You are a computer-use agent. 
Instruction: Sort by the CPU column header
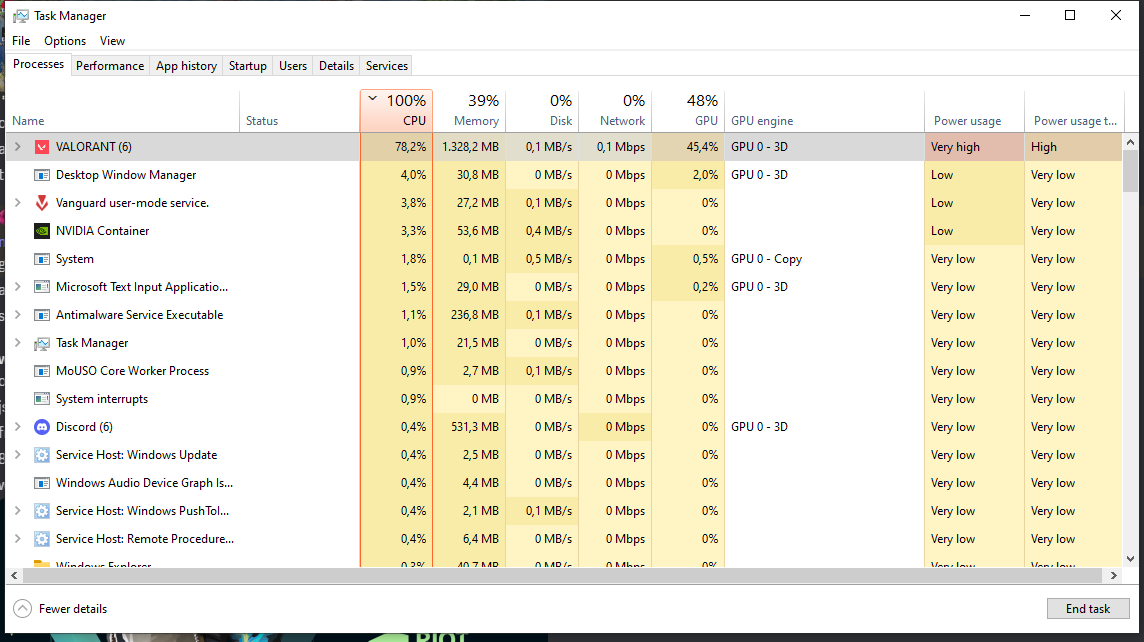396,111
